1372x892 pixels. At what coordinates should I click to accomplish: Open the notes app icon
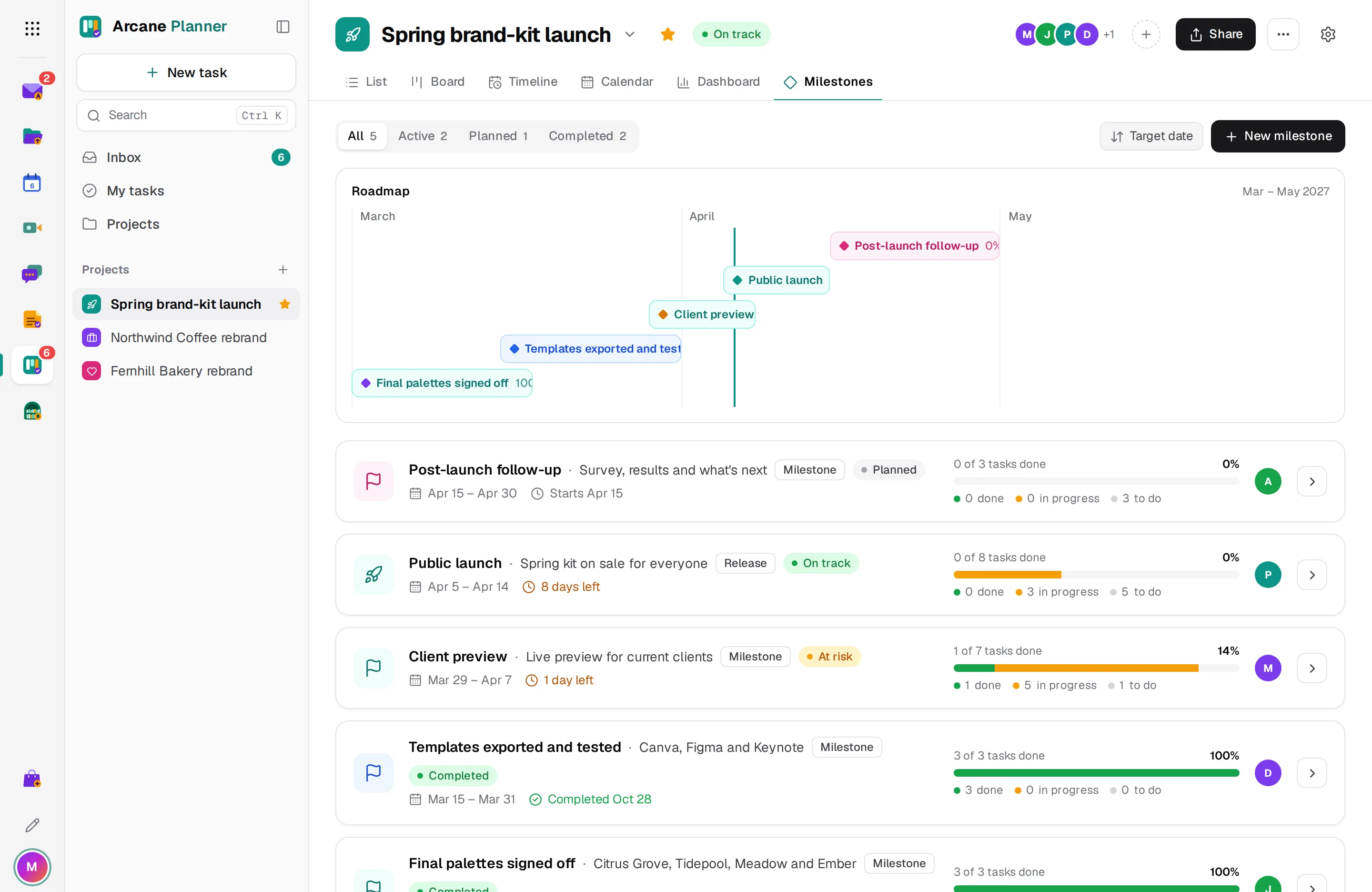[x=32, y=319]
